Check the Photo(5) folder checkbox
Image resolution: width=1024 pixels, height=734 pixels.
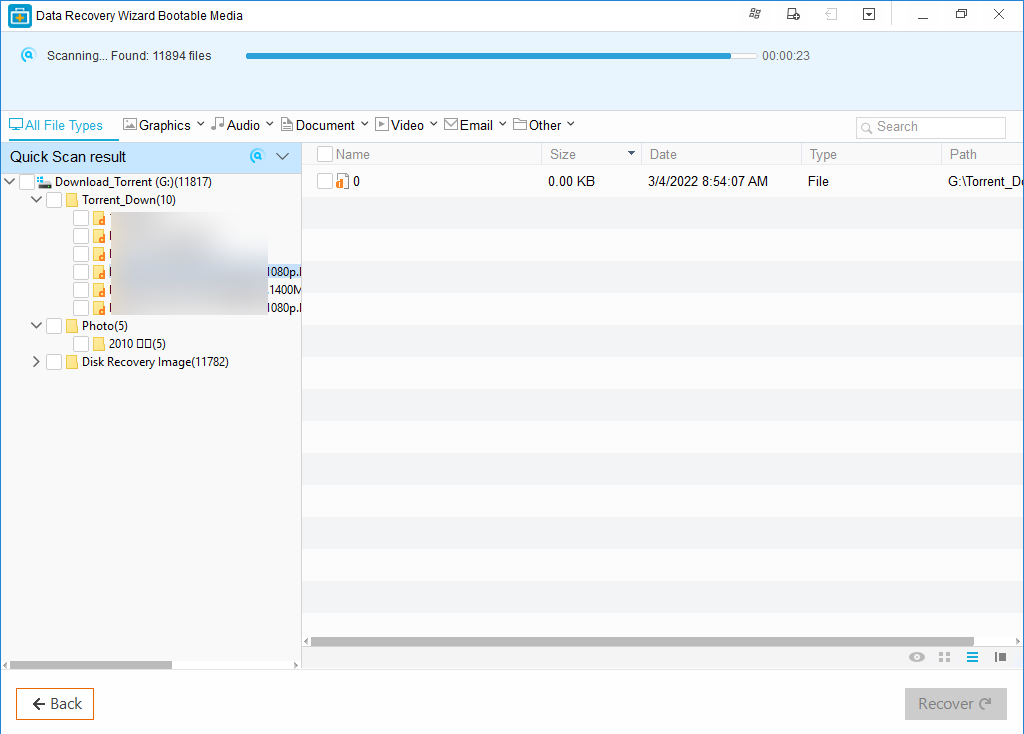54,326
